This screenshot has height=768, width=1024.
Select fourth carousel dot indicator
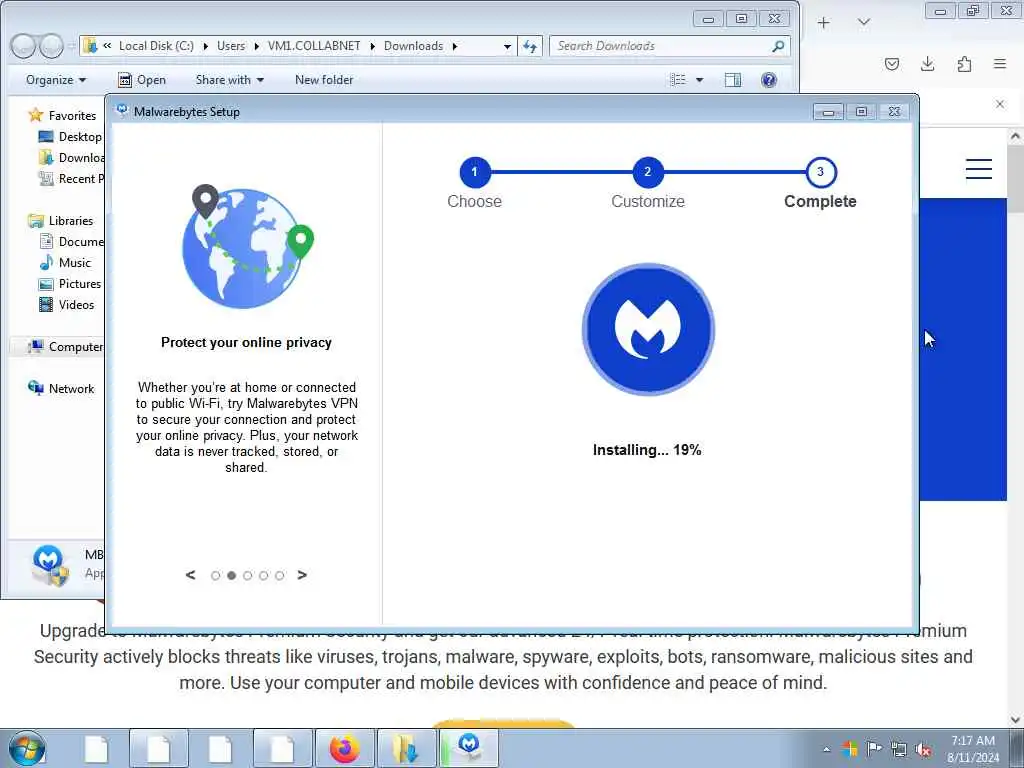tap(263, 575)
